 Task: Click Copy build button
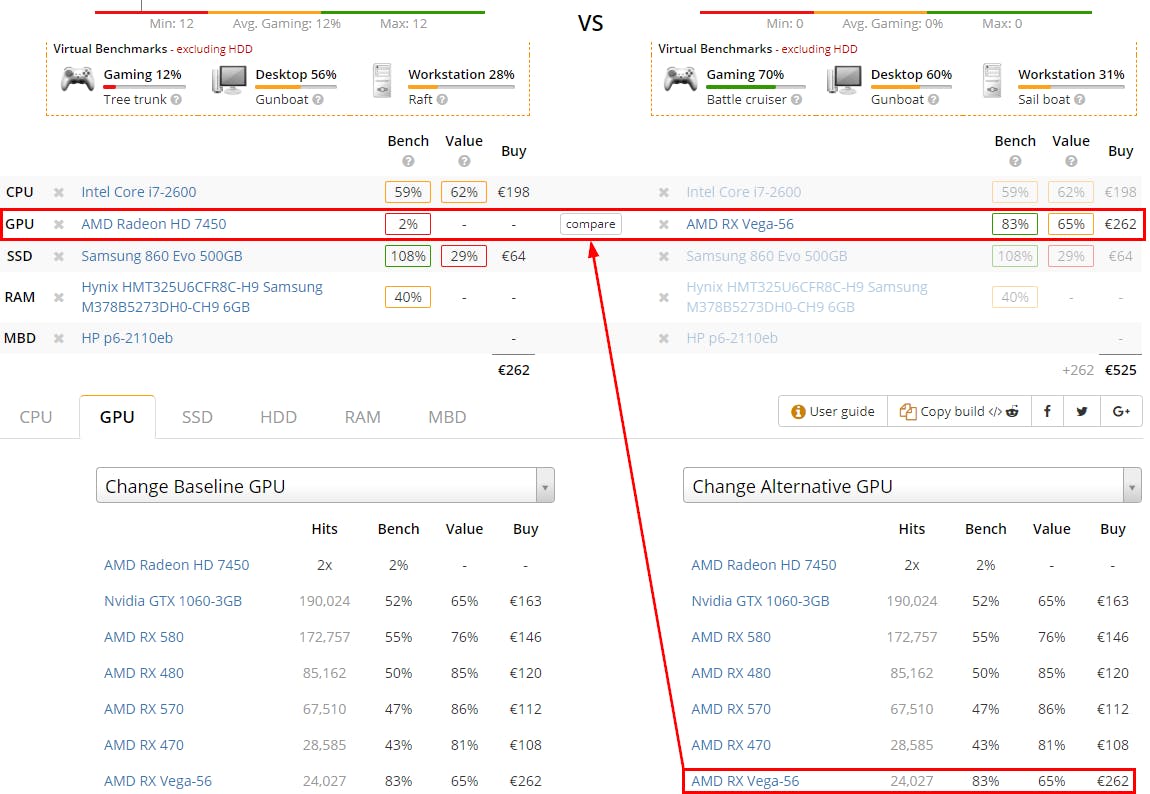959,411
